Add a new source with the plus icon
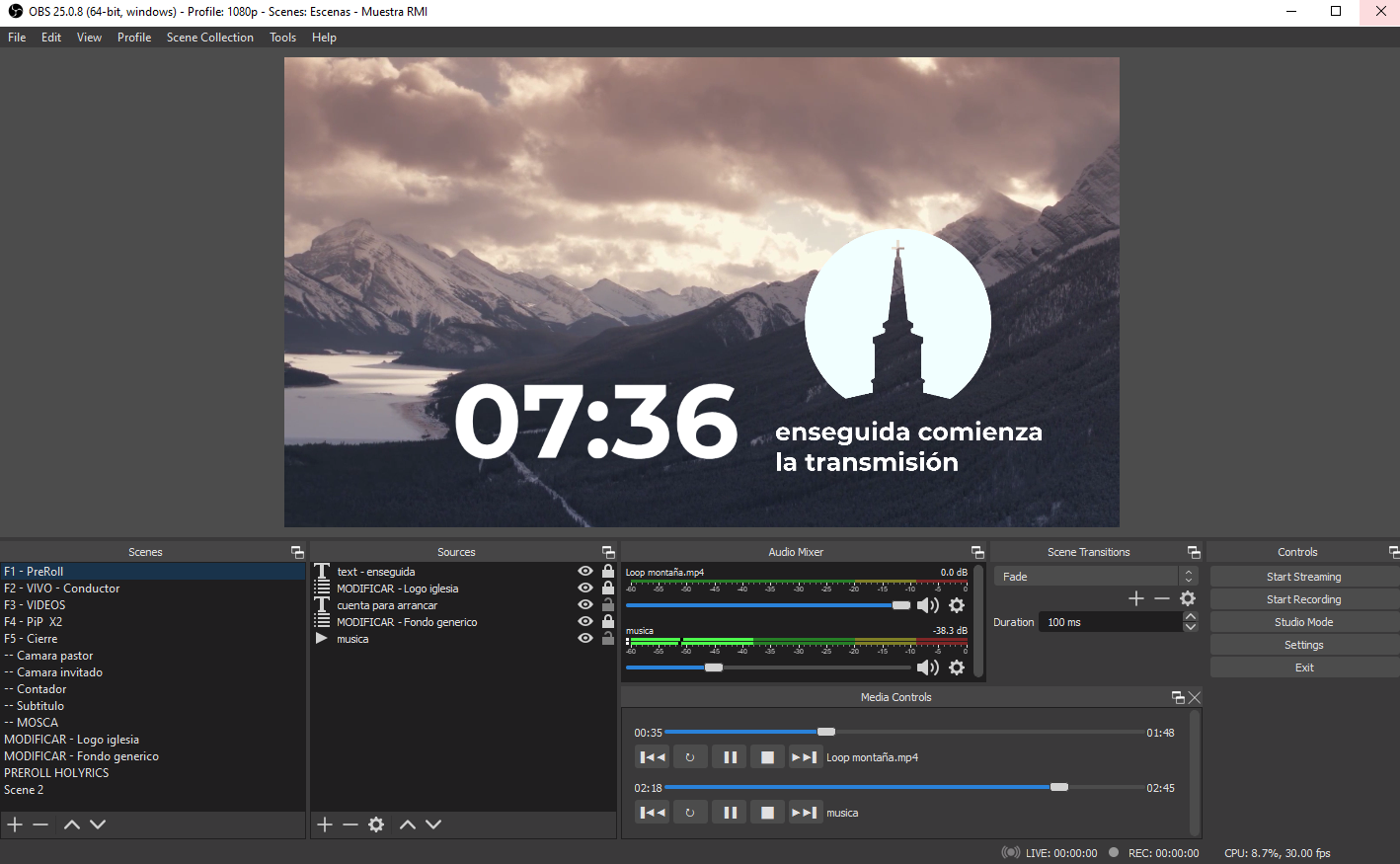 coord(325,825)
